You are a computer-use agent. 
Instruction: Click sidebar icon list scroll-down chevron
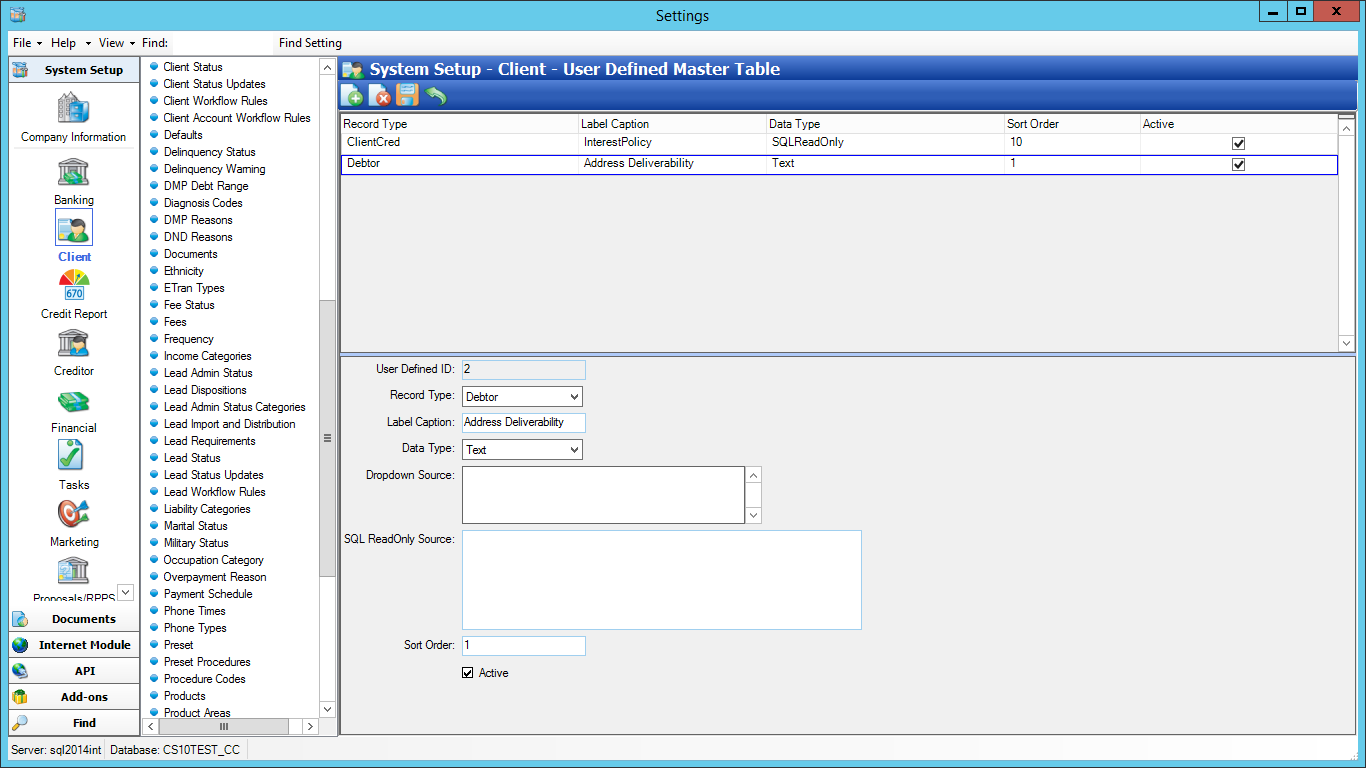coord(125,592)
